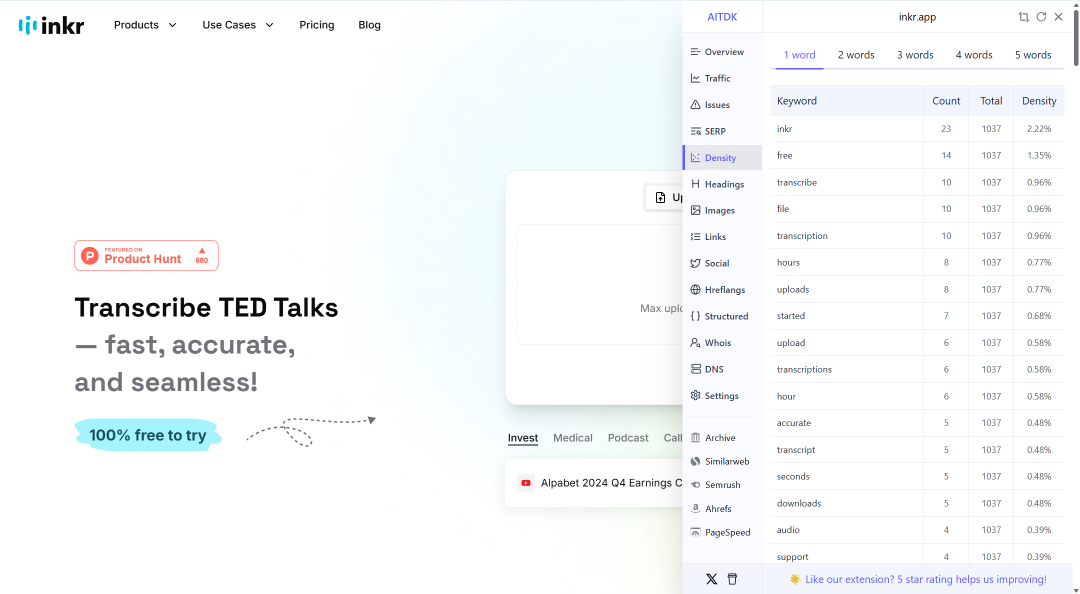Viewport: 1080px width, 594px height.
Task: Click the X (Twitter) icon in footer
Action: pyautogui.click(x=712, y=580)
